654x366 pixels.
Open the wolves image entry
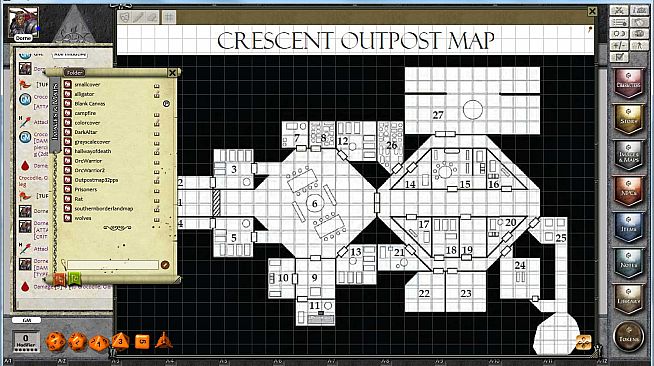pos(83,218)
